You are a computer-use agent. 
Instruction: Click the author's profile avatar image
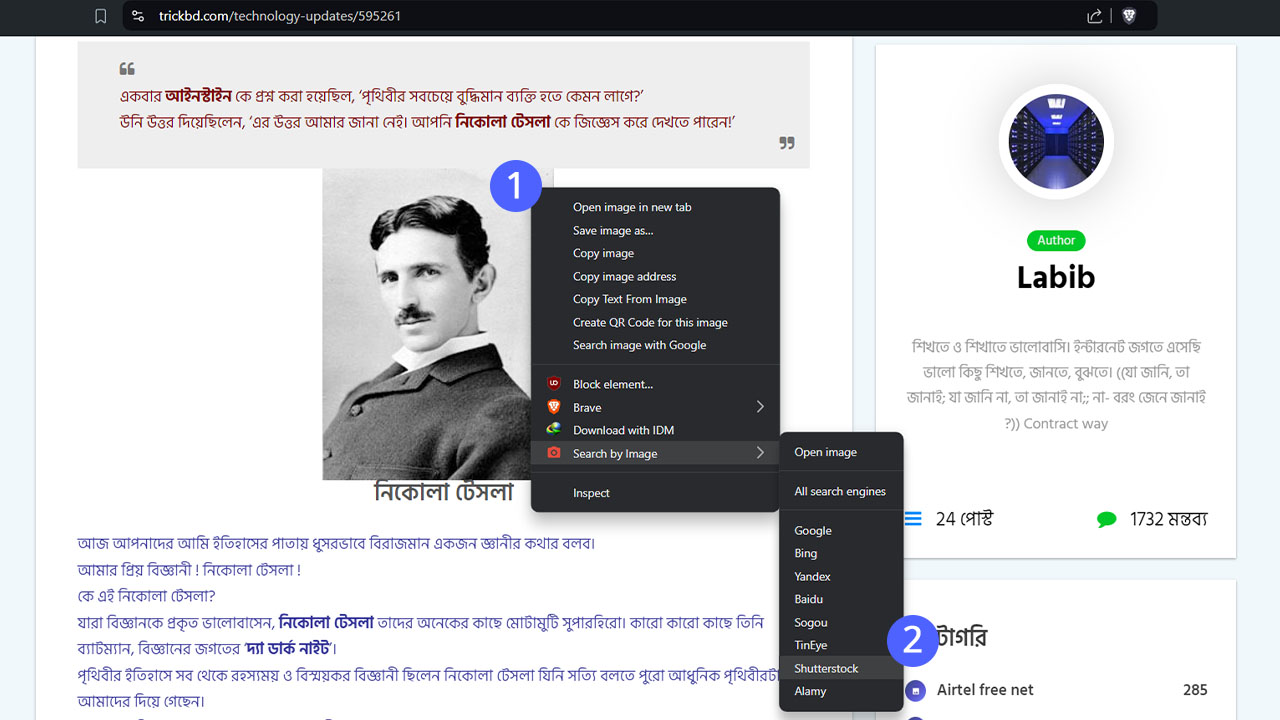1056,142
